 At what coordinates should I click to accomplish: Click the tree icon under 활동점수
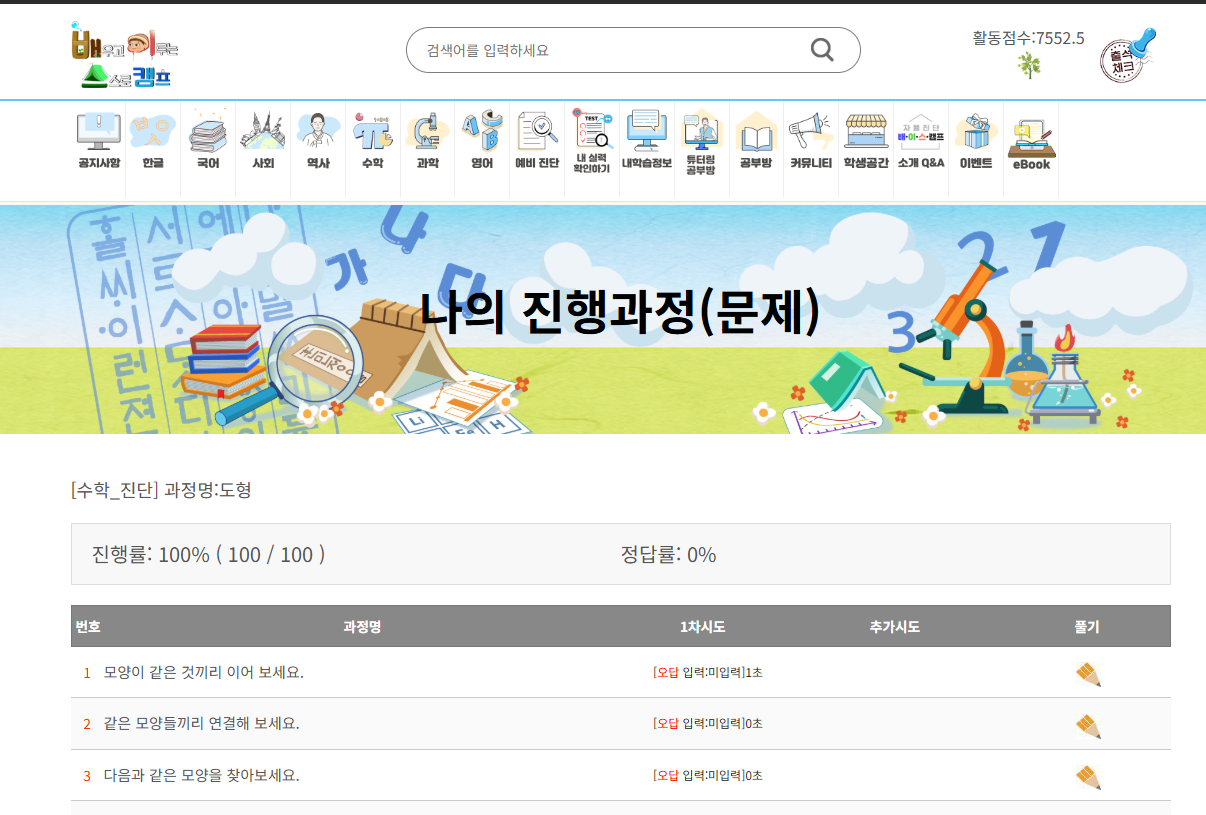[1029, 66]
